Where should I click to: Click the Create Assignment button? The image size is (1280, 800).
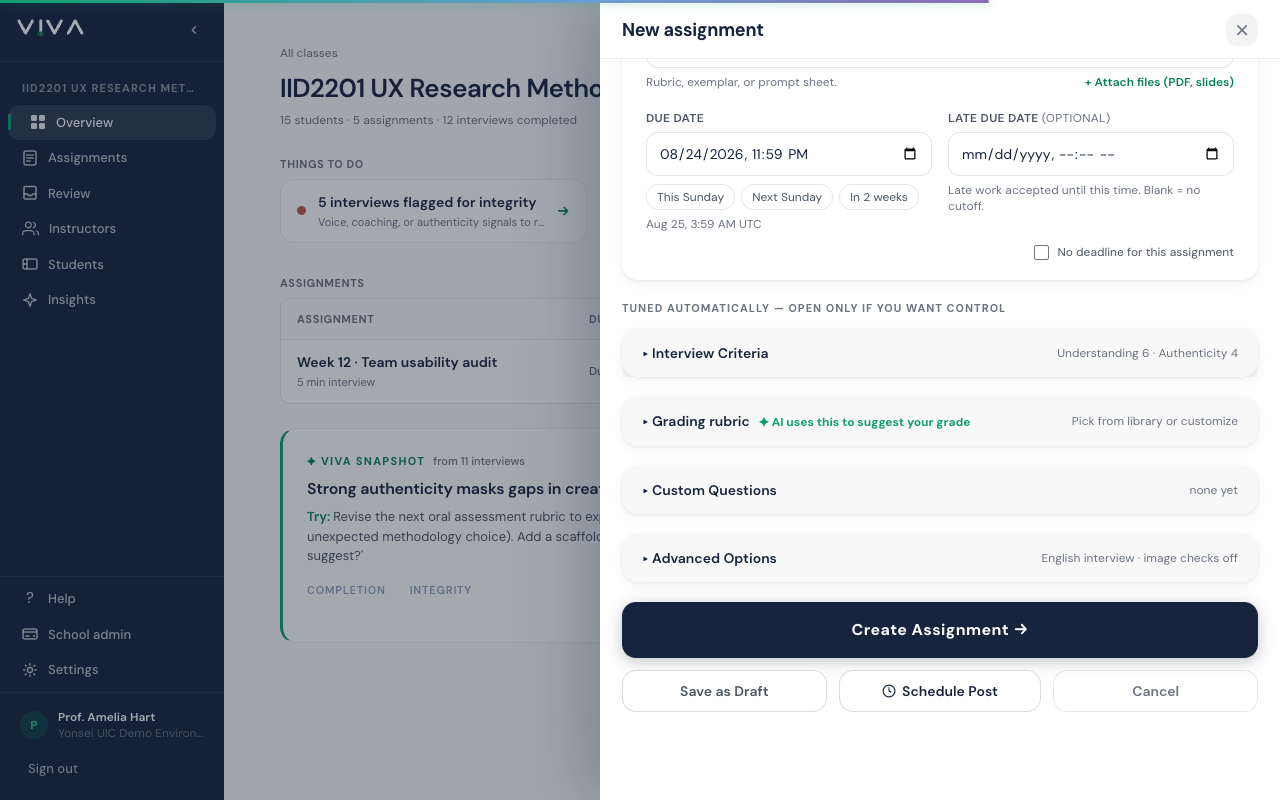pyautogui.click(x=940, y=630)
